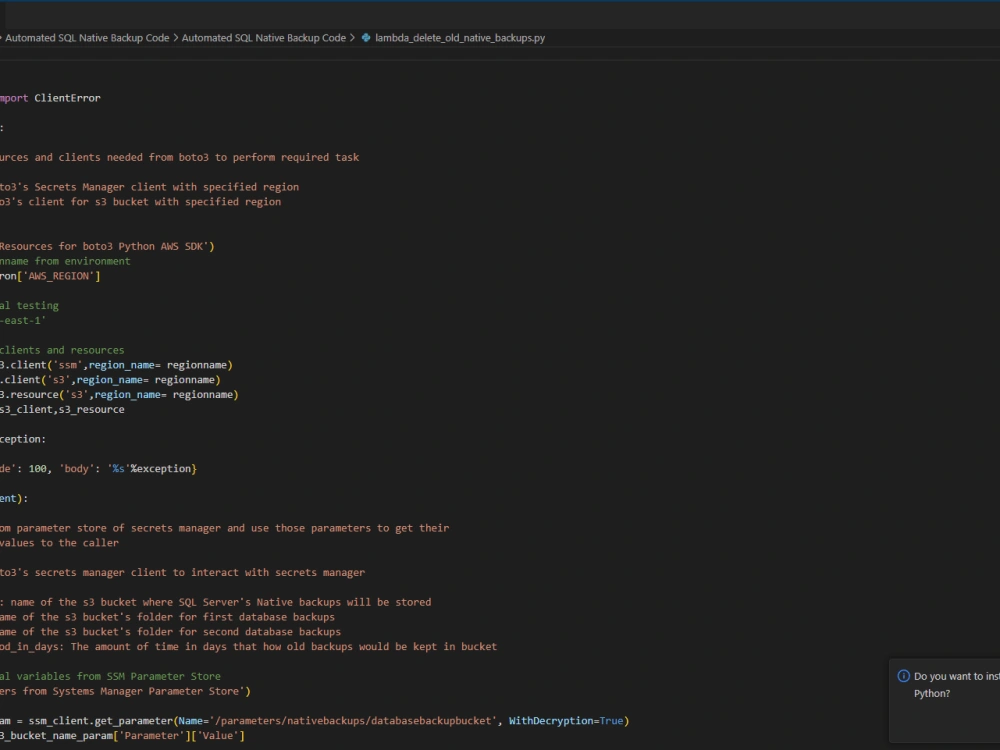Click the 'values to the caller' line
The height and width of the screenshot is (750, 1000).
tap(59, 543)
